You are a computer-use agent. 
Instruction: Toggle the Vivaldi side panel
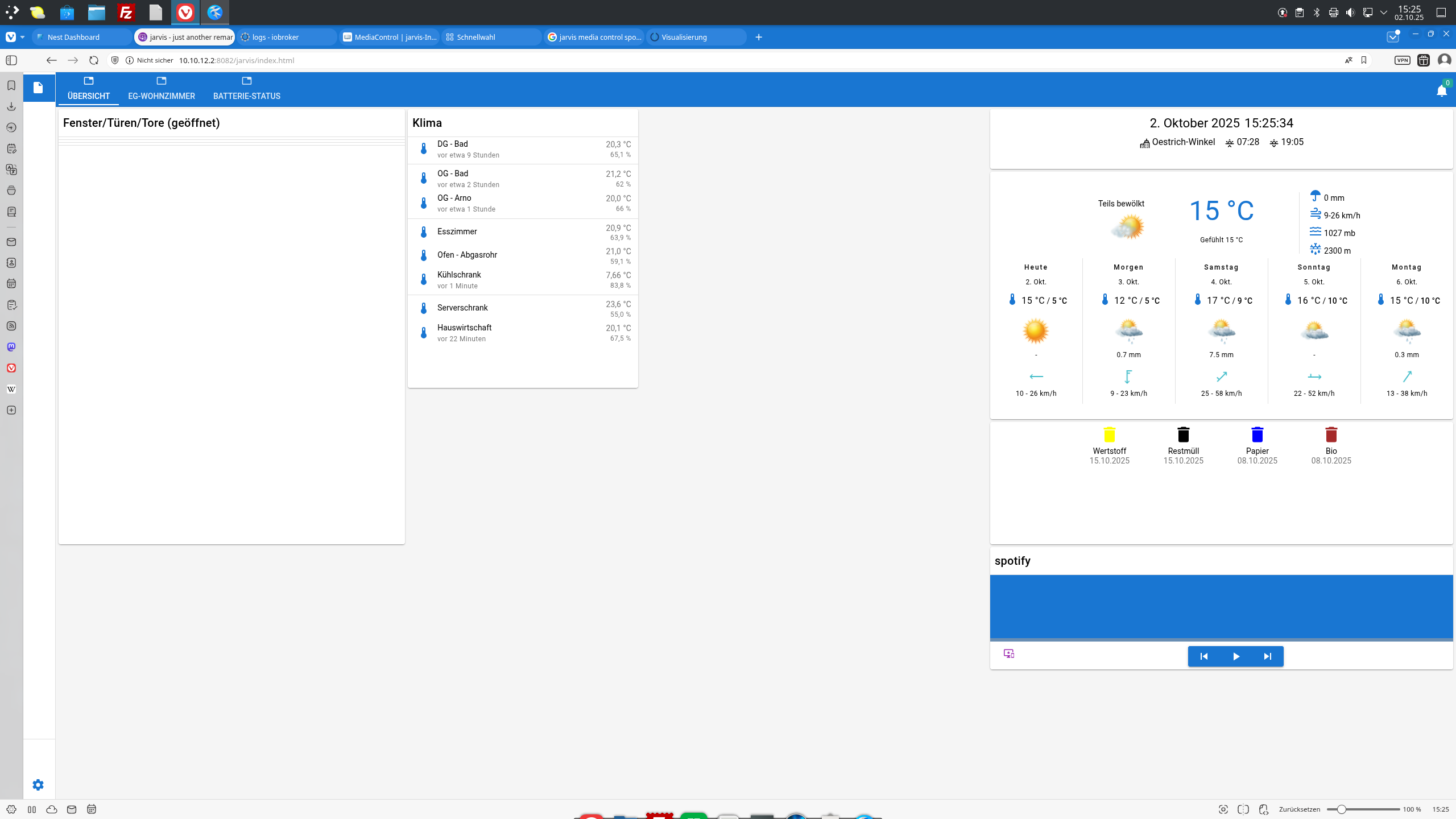coord(11,60)
